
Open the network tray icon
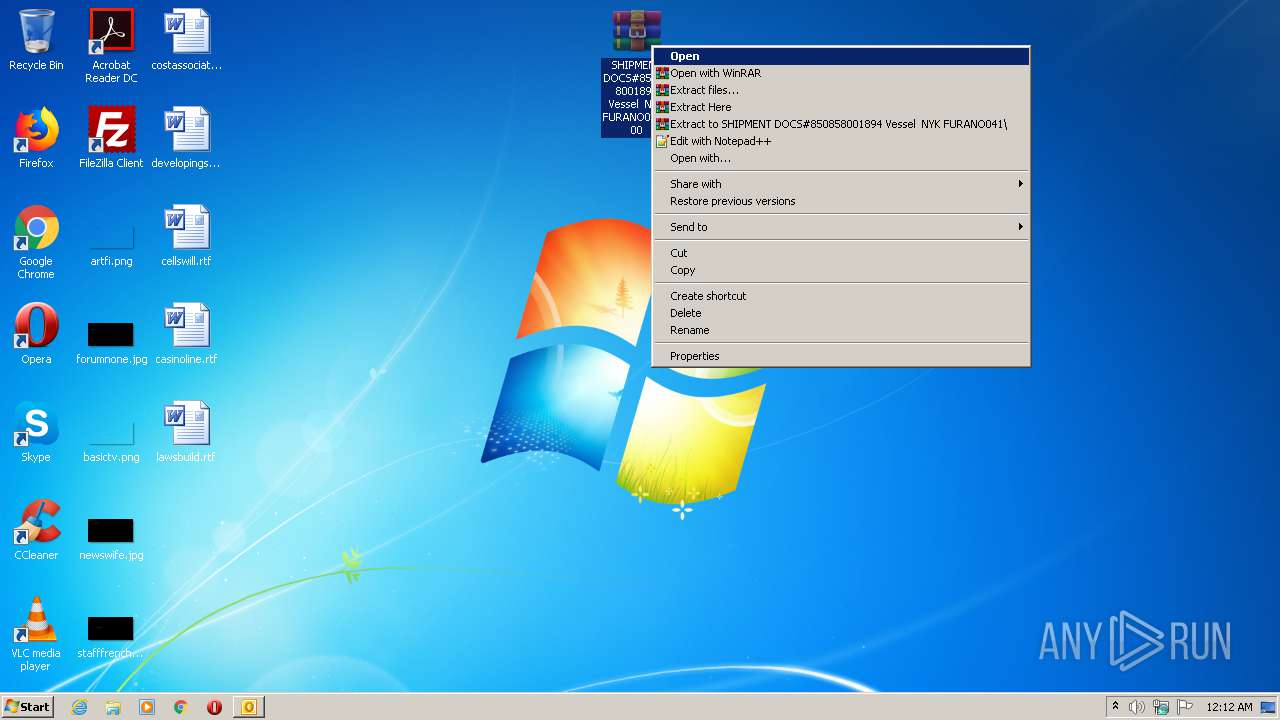click(1161, 707)
